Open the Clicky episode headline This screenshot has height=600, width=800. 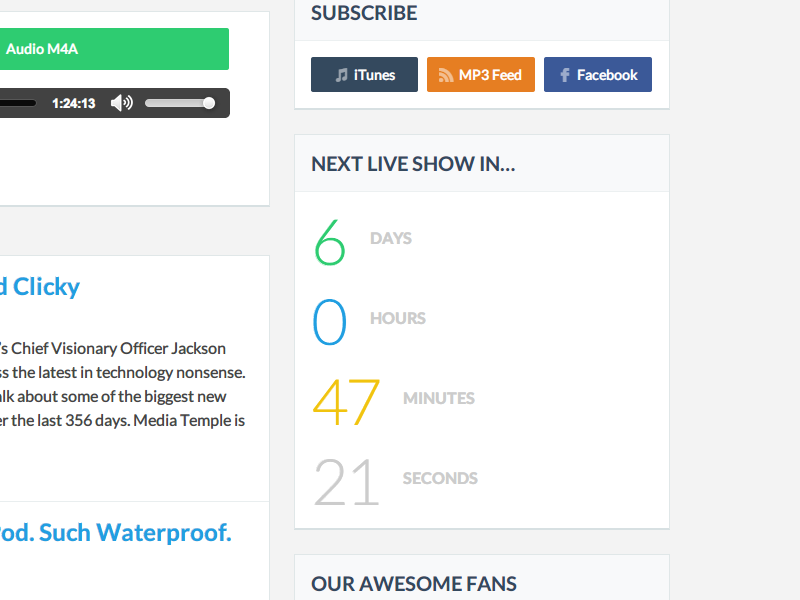pyautogui.click(x=39, y=287)
